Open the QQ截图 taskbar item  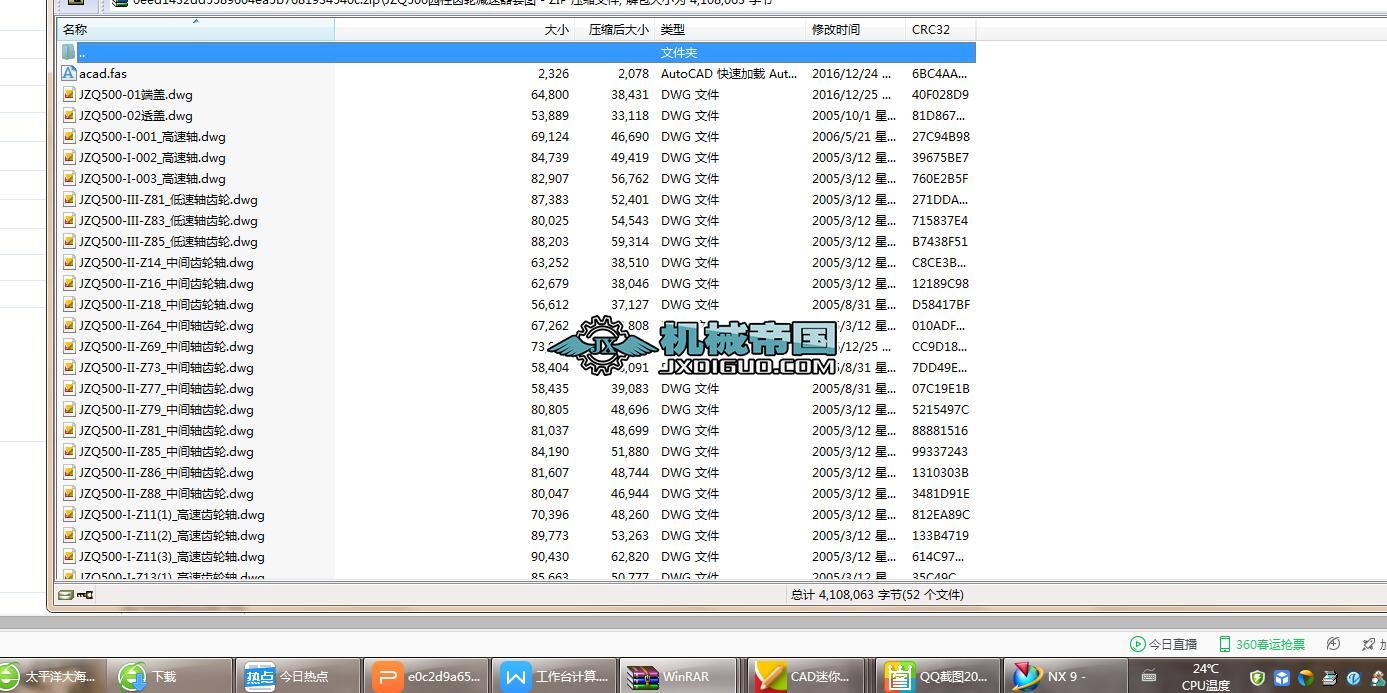point(938,676)
